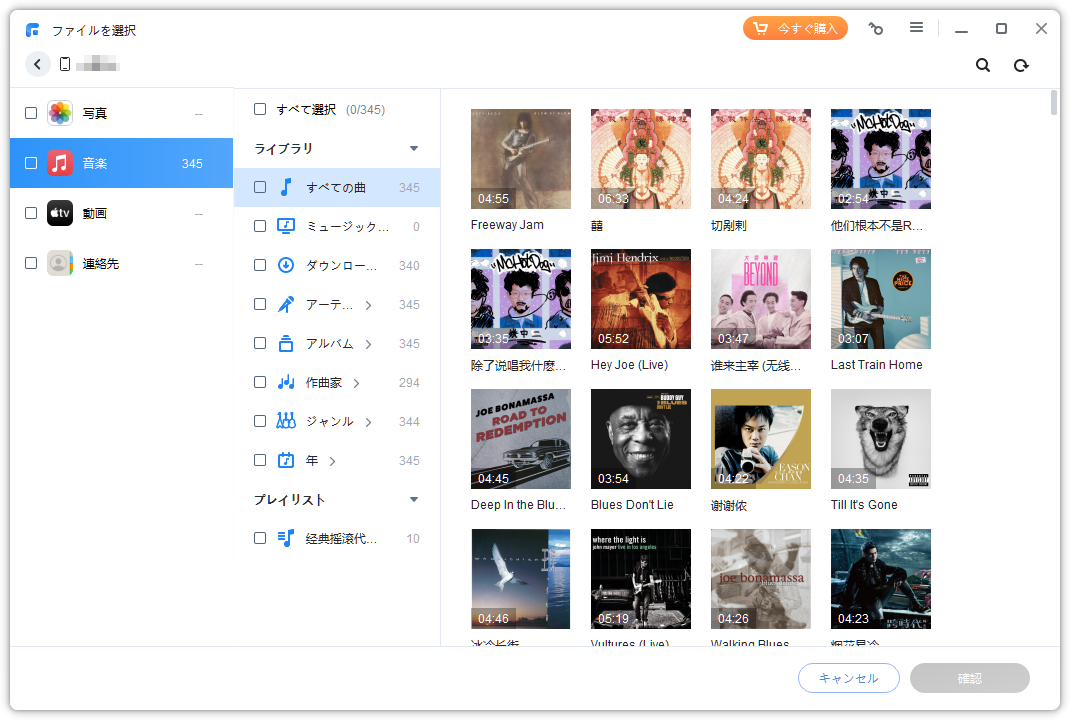Check the 写真 checkbox
The image size is (1070, 720).
click(31, 113)
